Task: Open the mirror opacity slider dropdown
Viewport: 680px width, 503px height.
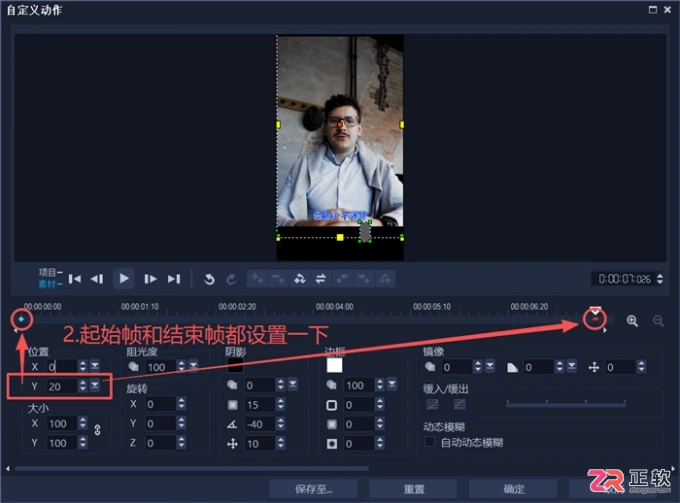Action: tap(490, 366)
